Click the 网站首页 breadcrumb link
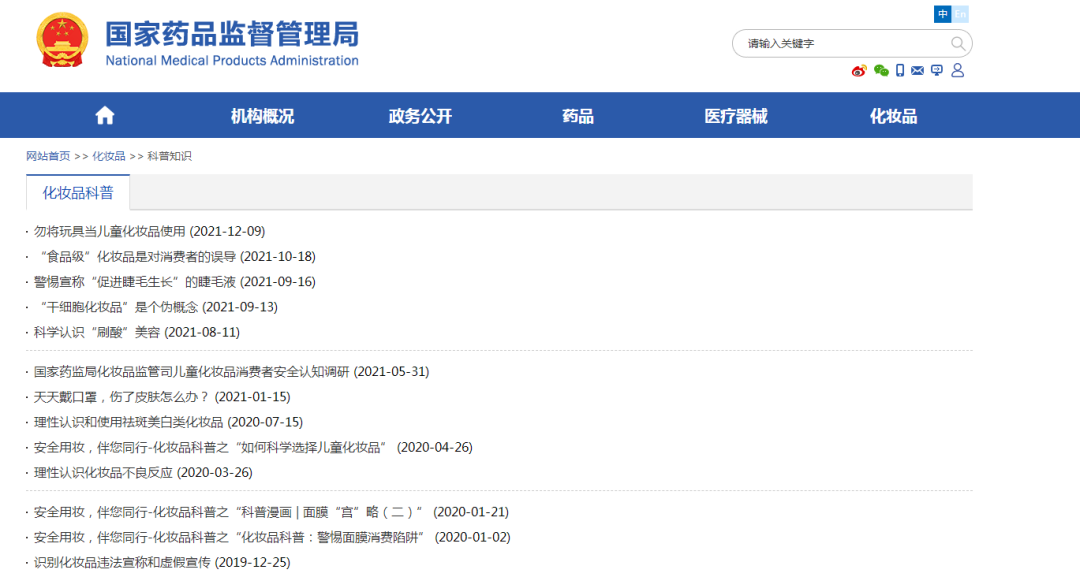 [48, 156]
